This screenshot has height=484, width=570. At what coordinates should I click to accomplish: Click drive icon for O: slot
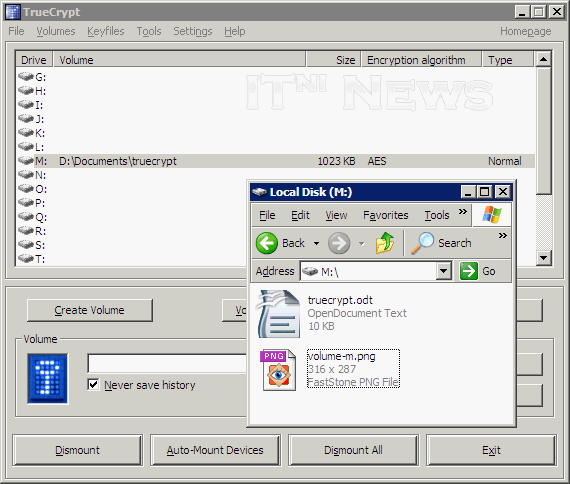point(26,188)
